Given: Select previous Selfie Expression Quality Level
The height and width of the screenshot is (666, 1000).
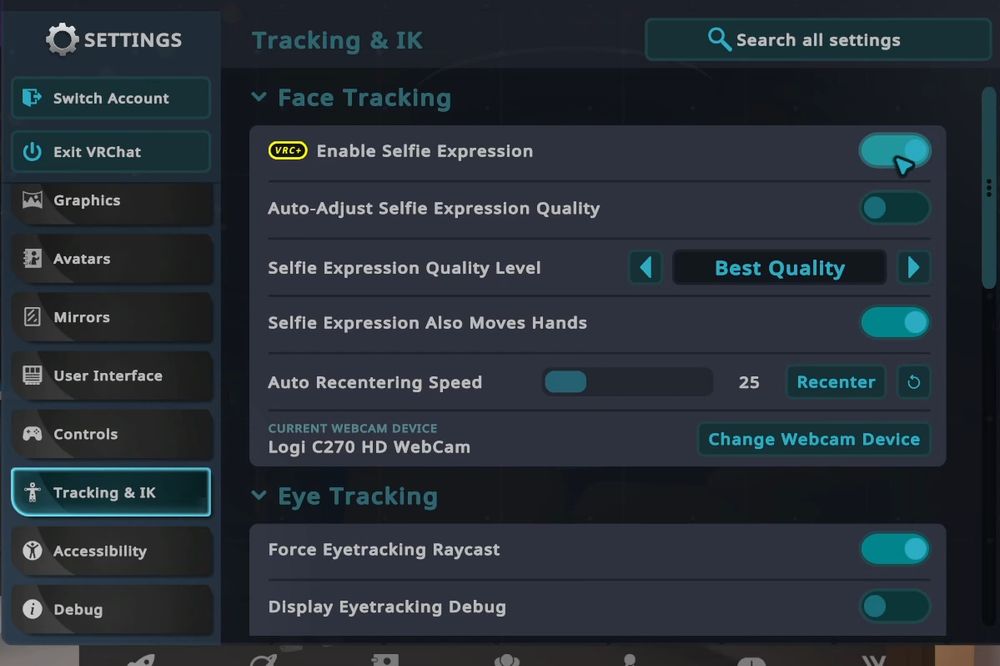Looking at the screenshot, I should 645,267.
